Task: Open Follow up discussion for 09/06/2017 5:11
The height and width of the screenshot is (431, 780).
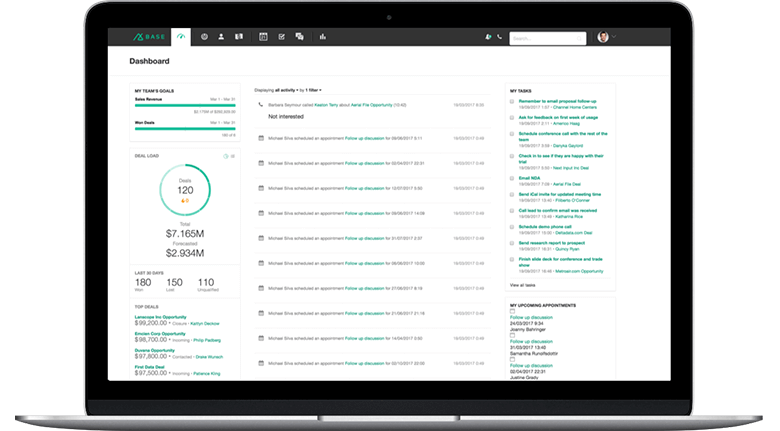Action: [x=364, y=138]
